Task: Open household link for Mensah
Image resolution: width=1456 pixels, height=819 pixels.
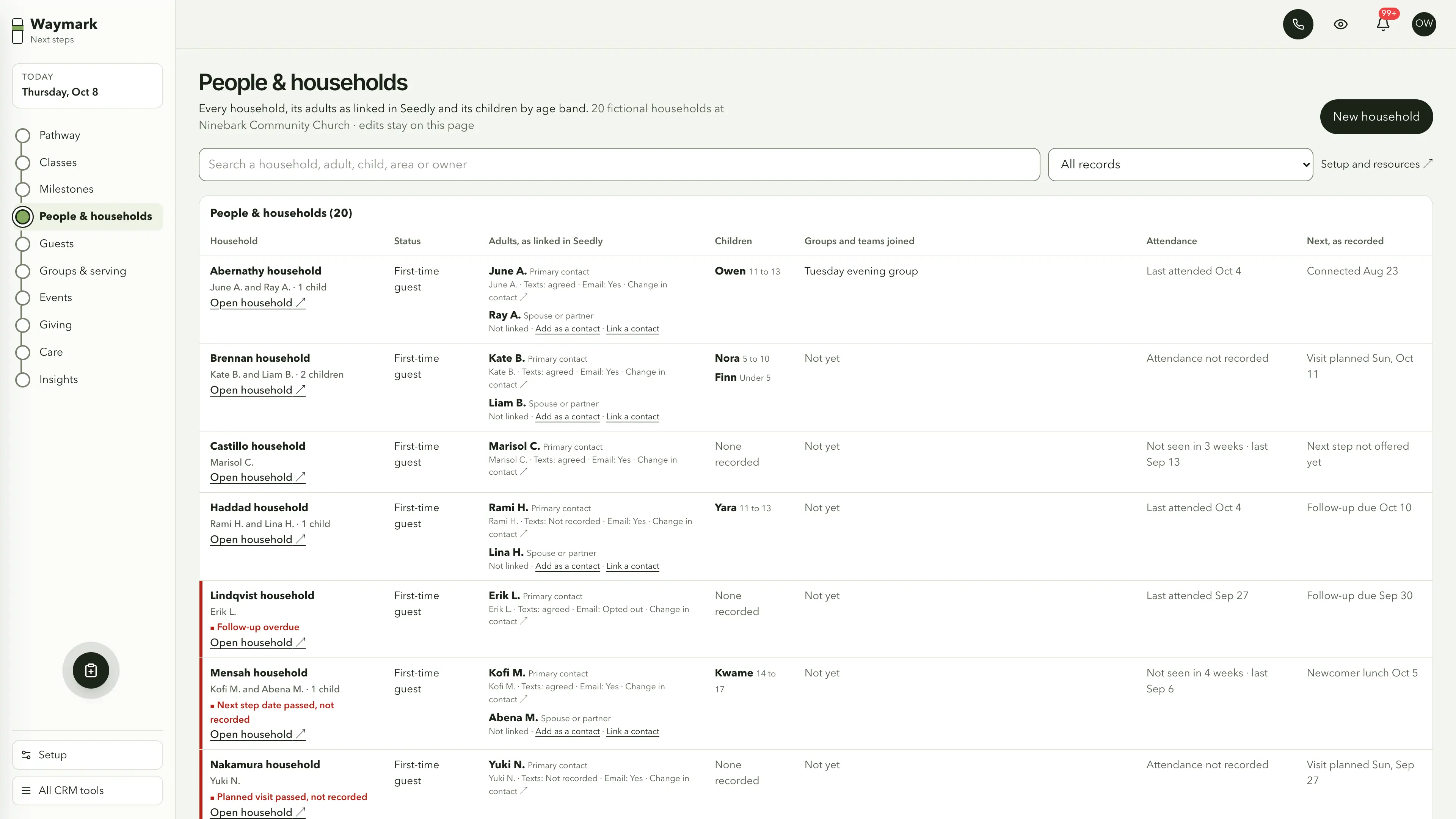Action: (x=258, y=734)
